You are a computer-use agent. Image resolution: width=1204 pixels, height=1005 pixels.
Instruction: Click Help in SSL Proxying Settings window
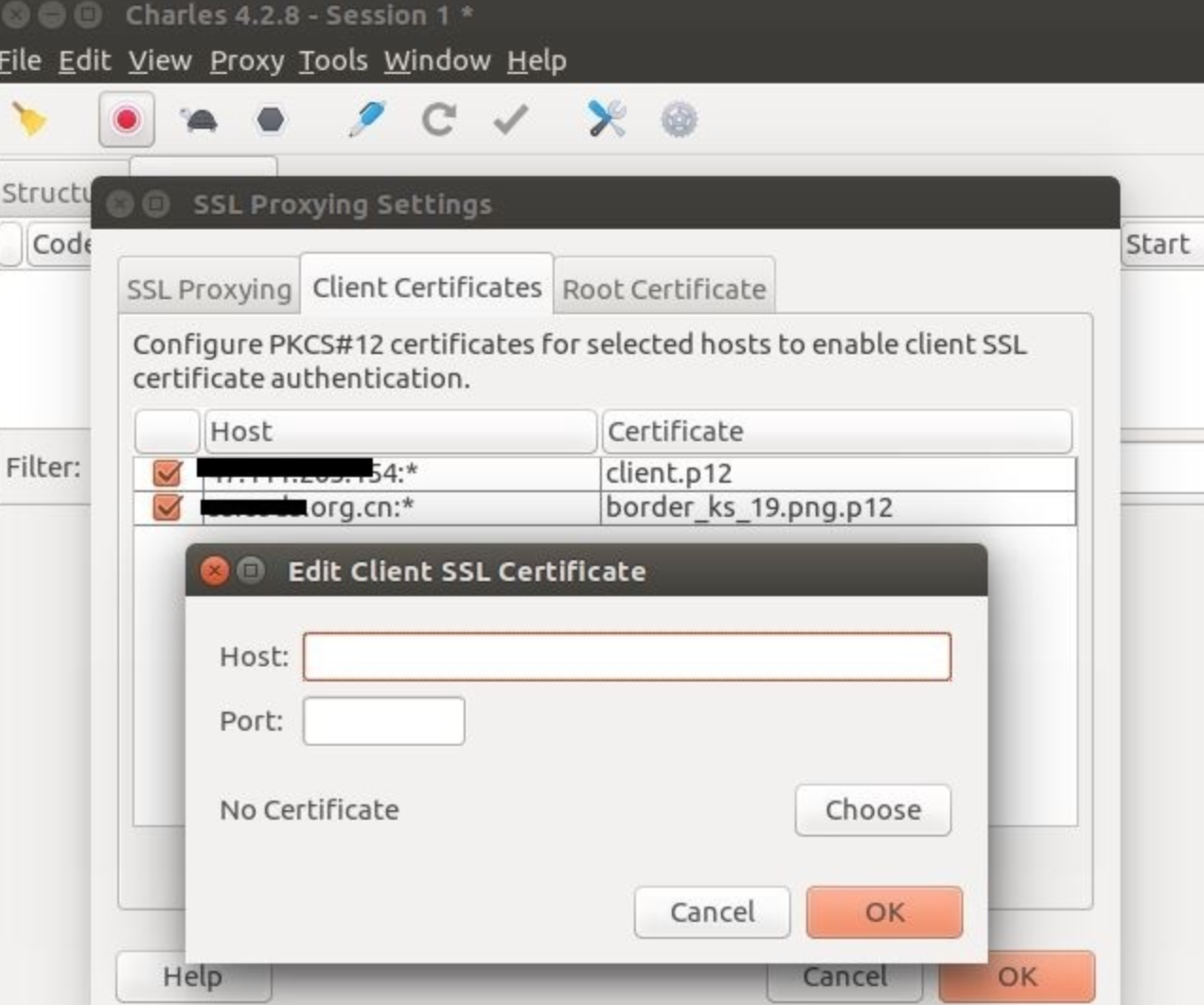tap(193, 977)
